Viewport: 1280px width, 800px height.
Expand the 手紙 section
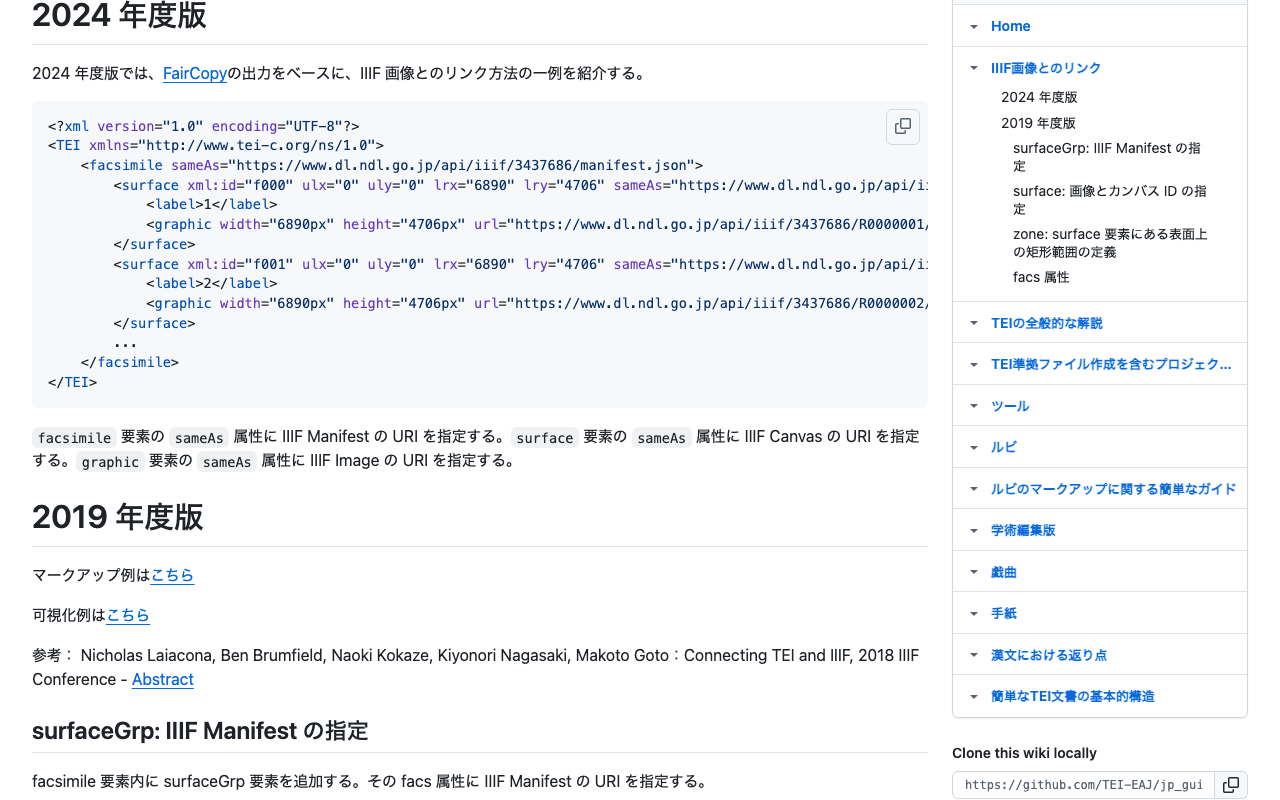[973, 613]
